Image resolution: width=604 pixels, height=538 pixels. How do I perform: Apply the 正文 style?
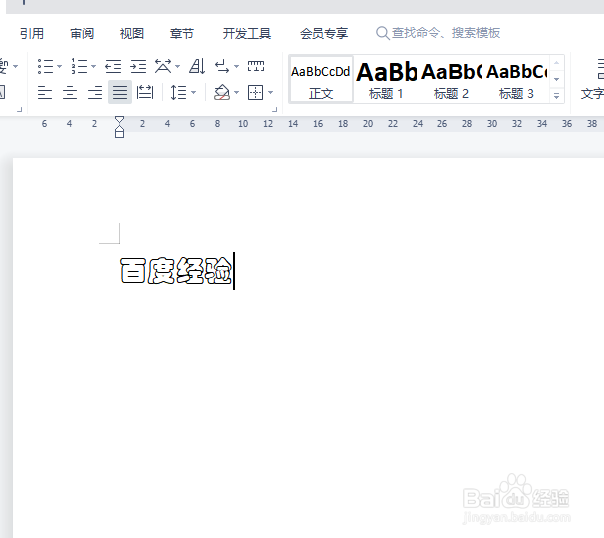coord(321,80)
